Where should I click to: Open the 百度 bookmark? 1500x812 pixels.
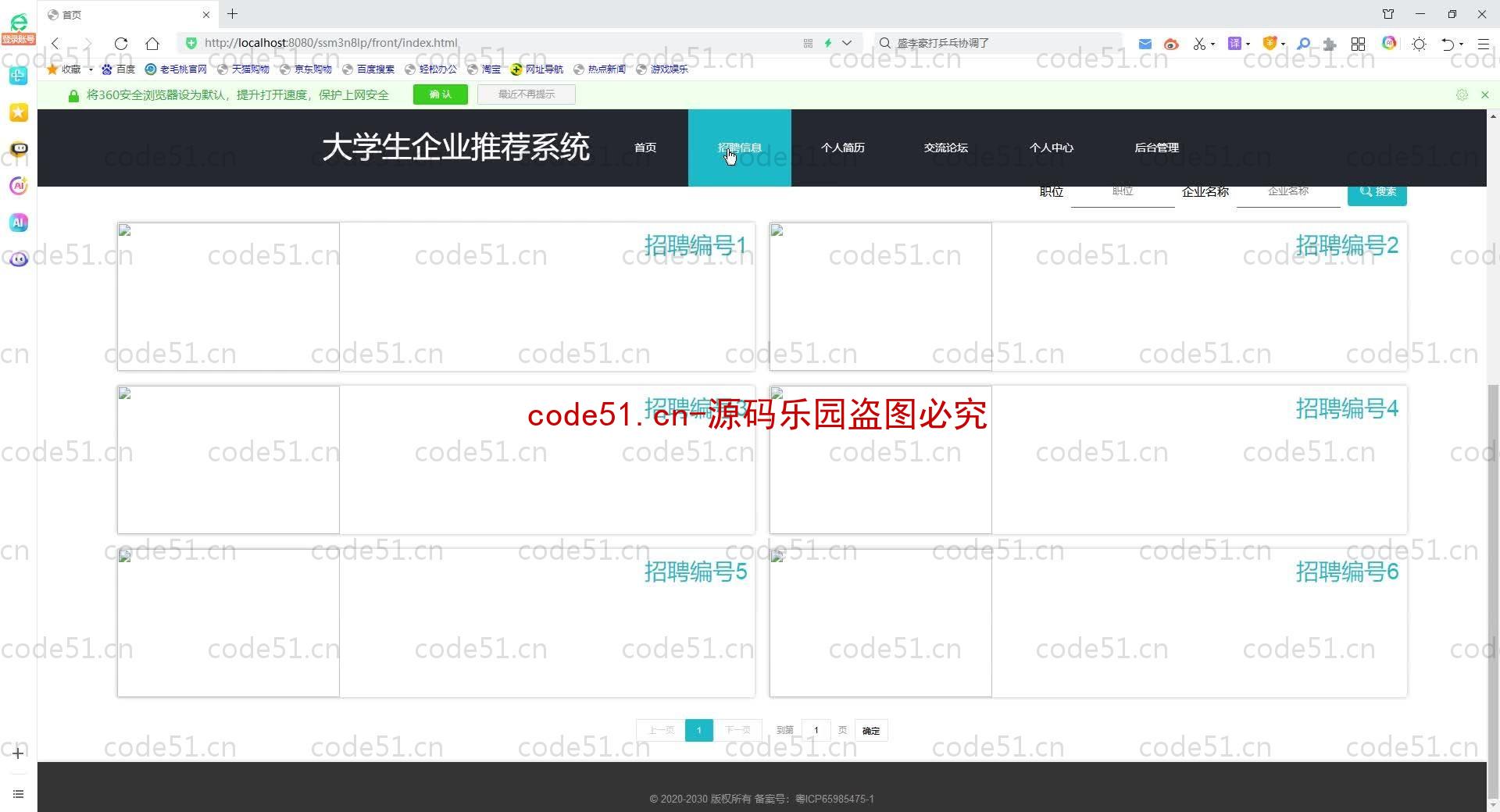point(118,69)
